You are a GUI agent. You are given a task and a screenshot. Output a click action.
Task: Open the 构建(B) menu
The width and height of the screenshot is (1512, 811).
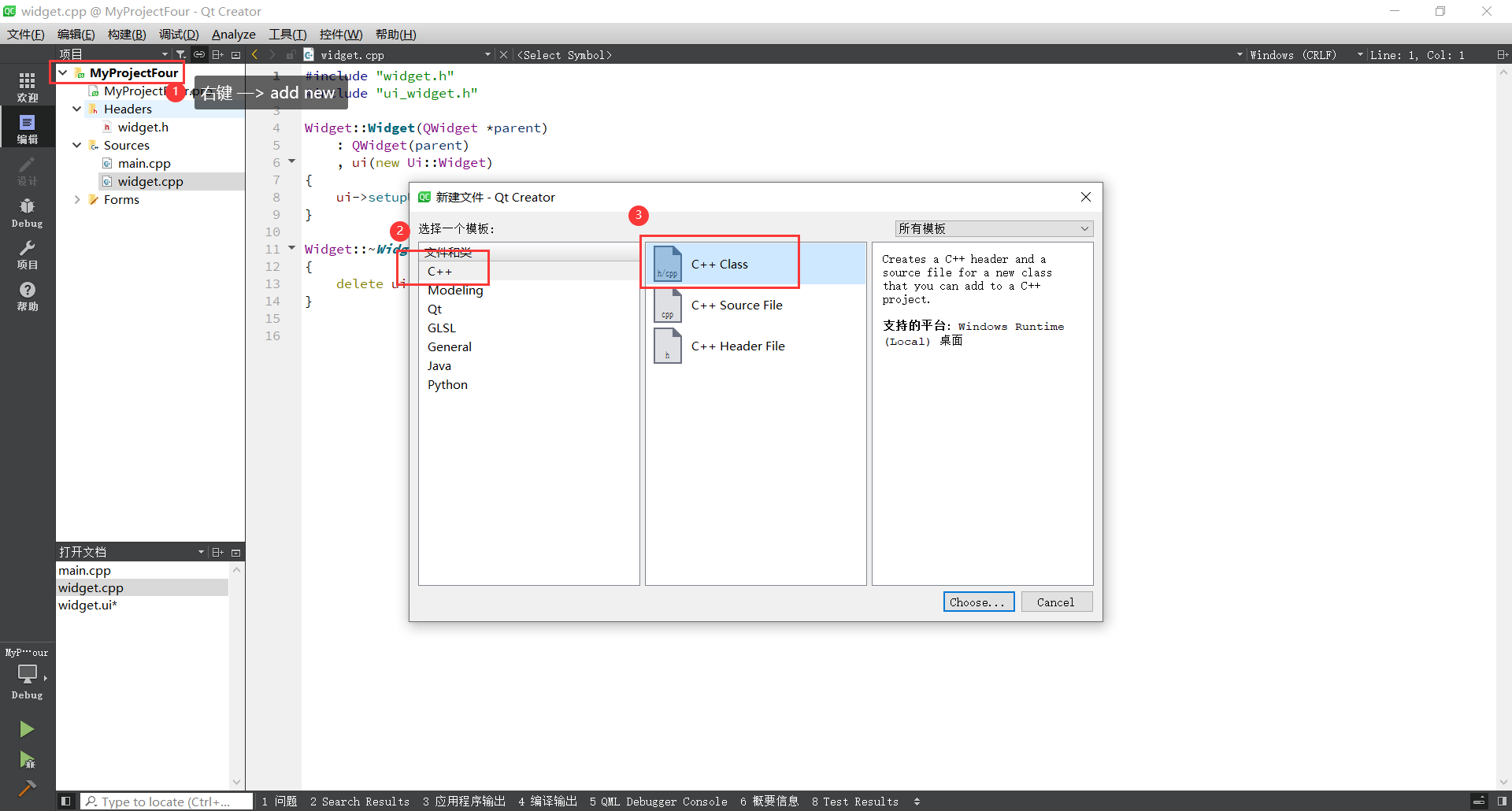[x=127, y=34]
